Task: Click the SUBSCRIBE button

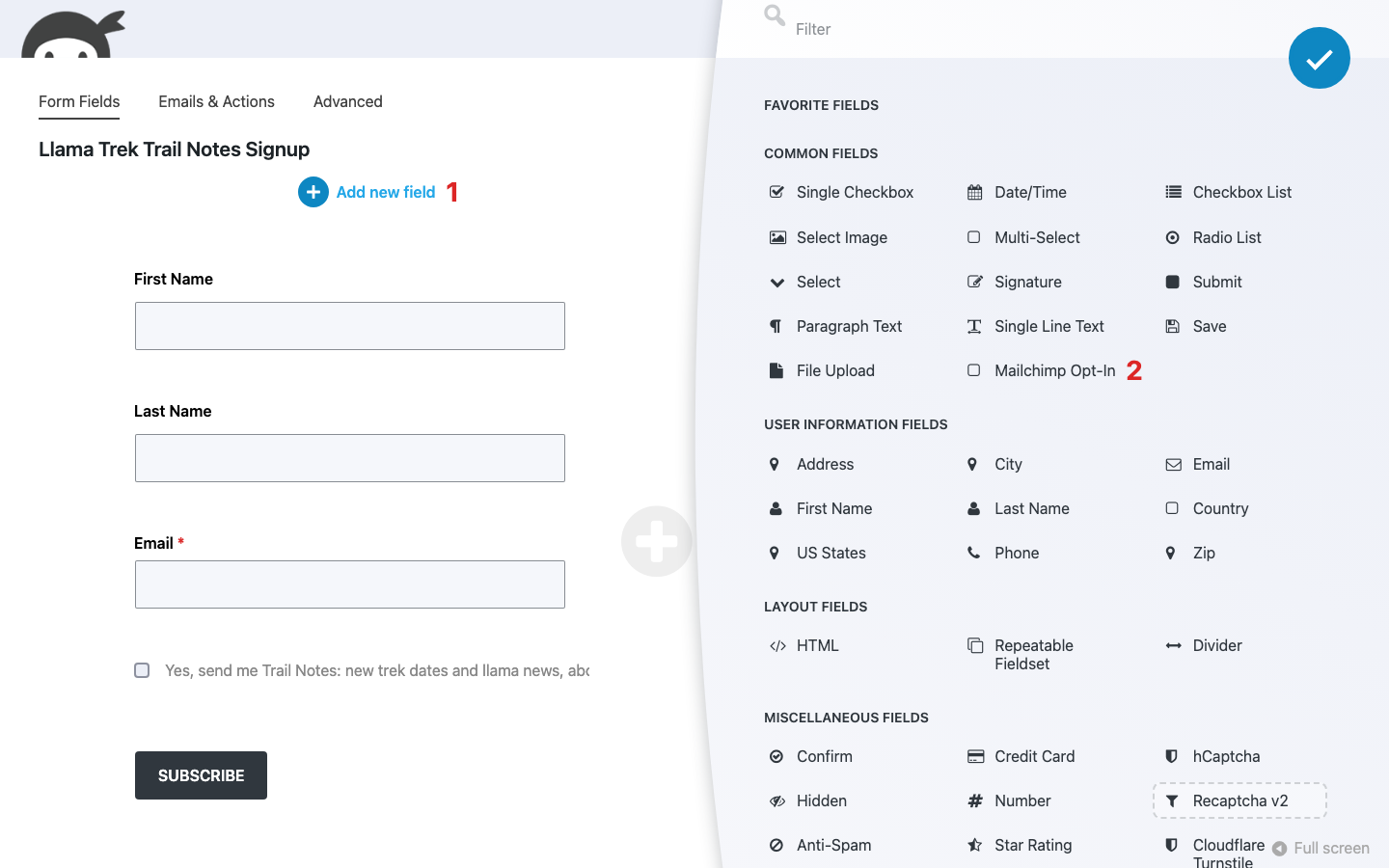Action: coord(201,775)
